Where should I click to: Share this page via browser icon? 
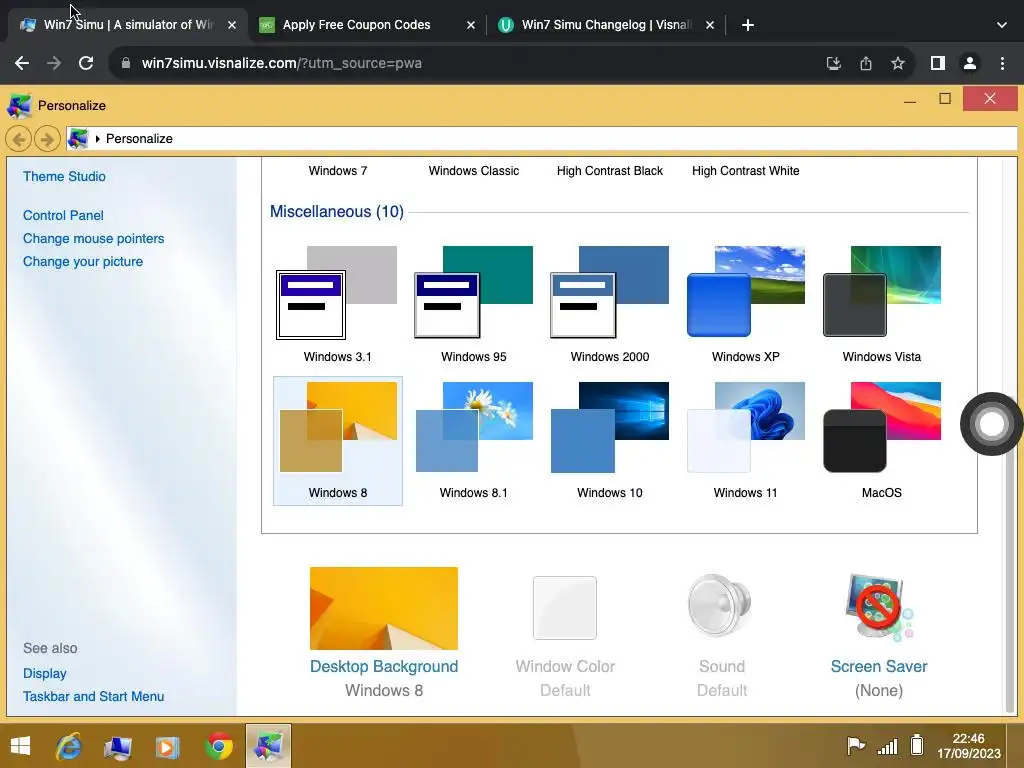(866, 63)
